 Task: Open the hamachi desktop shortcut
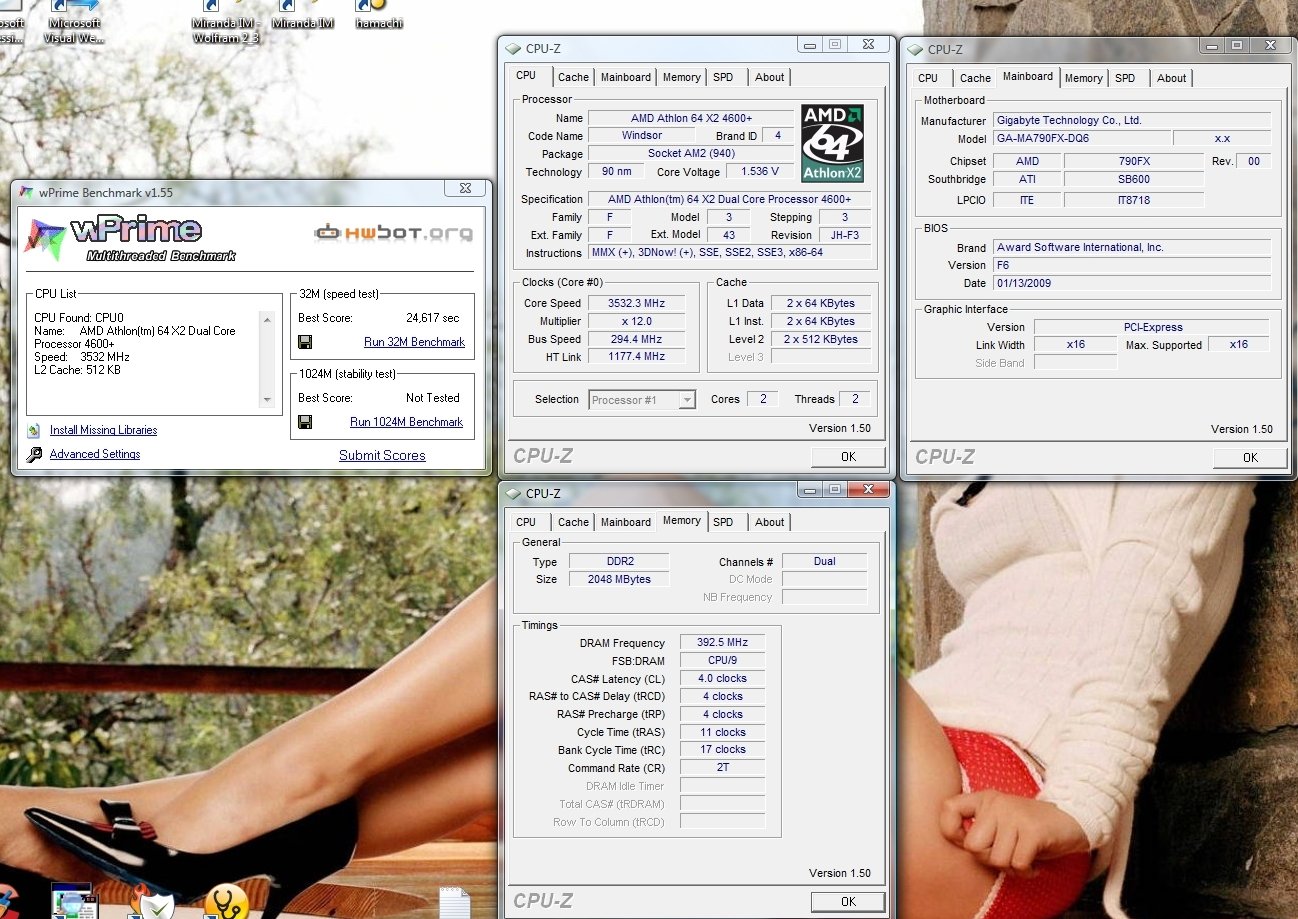[x=379, y=15]
